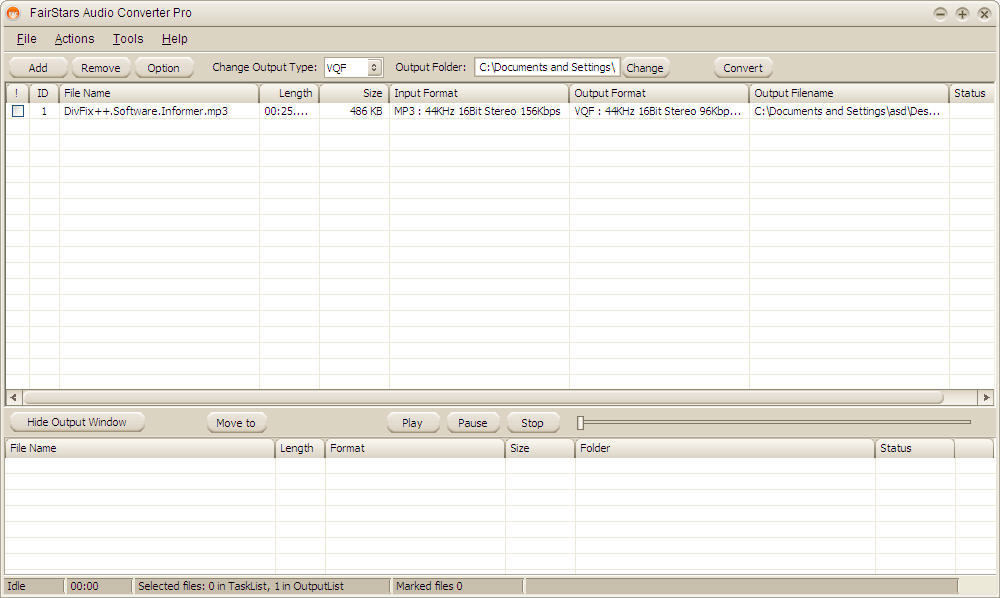Click the Add button
1000x598 pixels.
click(38, 68)
